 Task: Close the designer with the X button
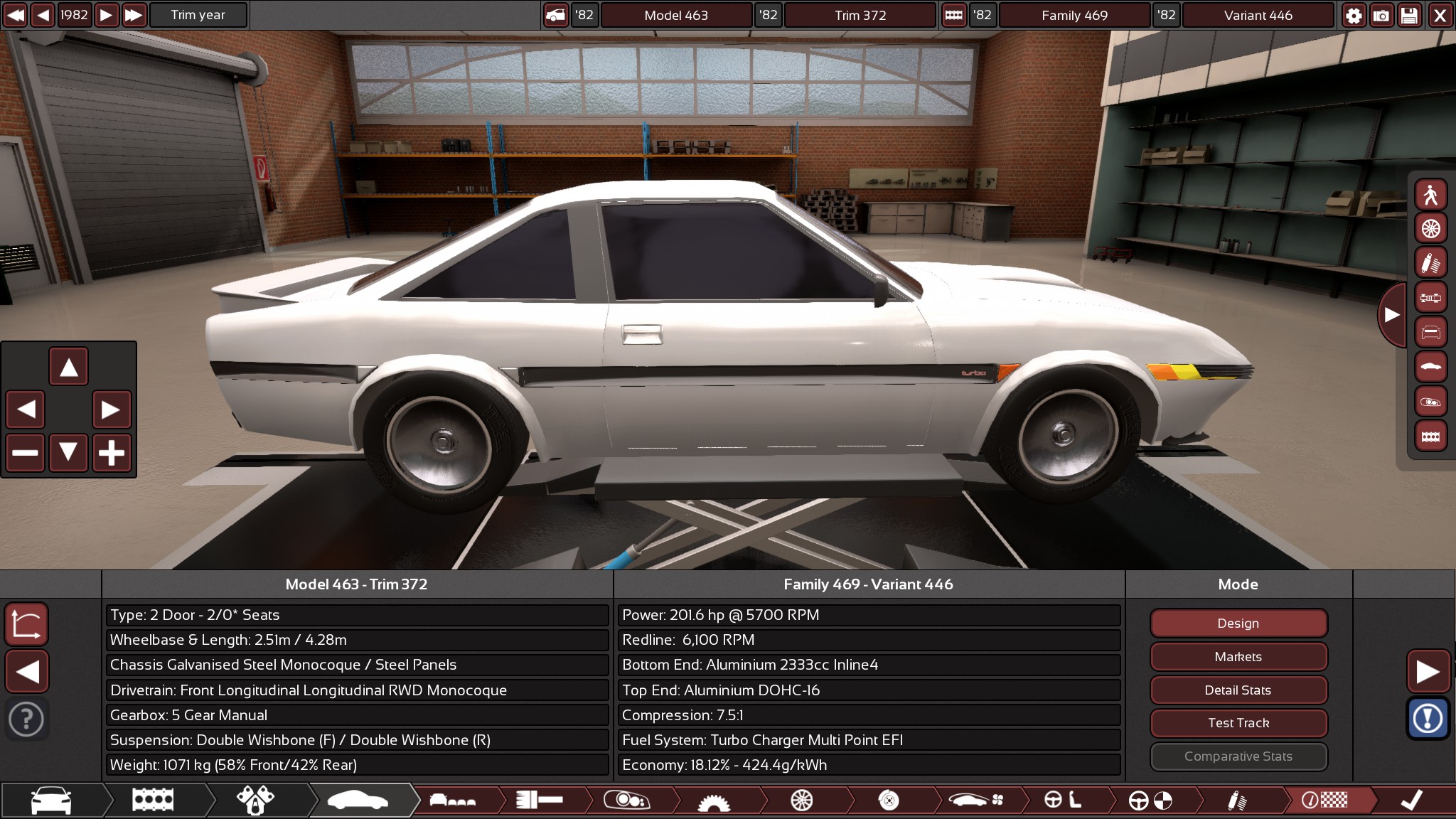[1440, 15]
